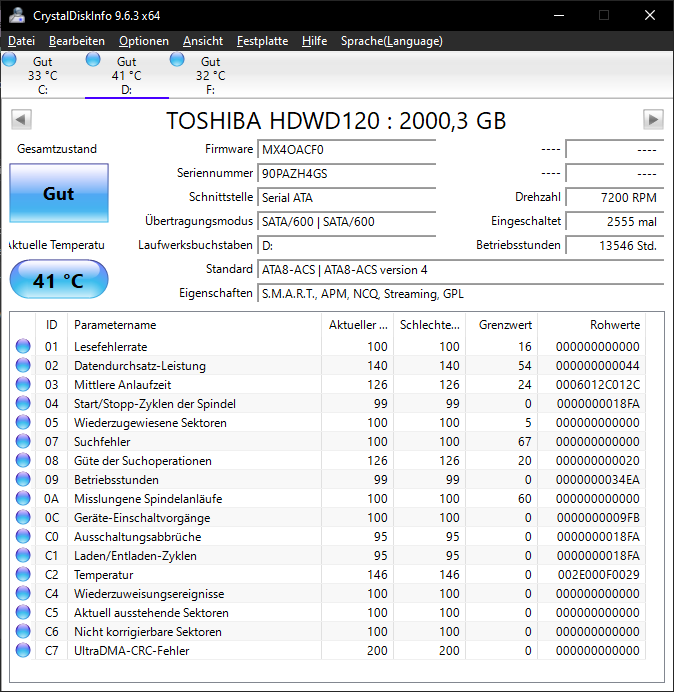This screenshot has width=674, height=692.
Task: Select the UltraDMA-CRC-Fehler parameter name
Action: pos(132,651)
